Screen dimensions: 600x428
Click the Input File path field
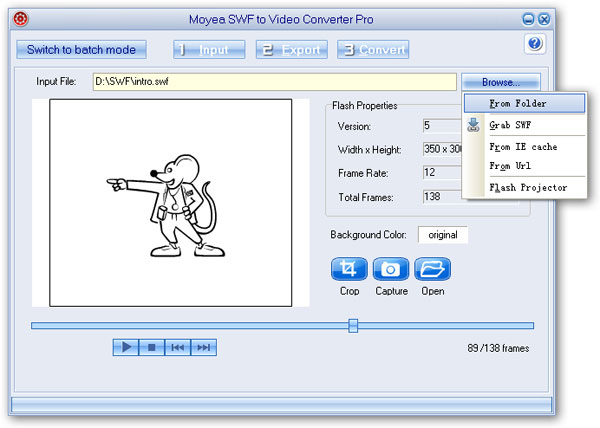(274, 82)
